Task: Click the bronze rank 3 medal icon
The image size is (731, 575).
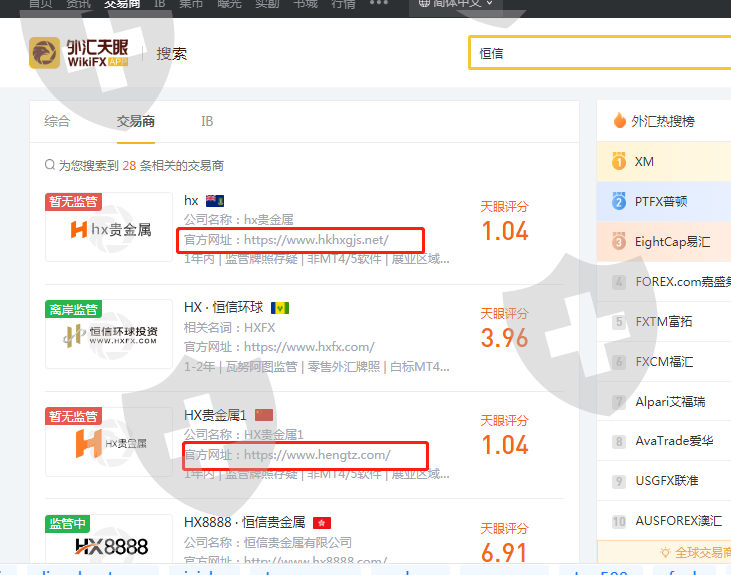Action: [x=619, y=242]
